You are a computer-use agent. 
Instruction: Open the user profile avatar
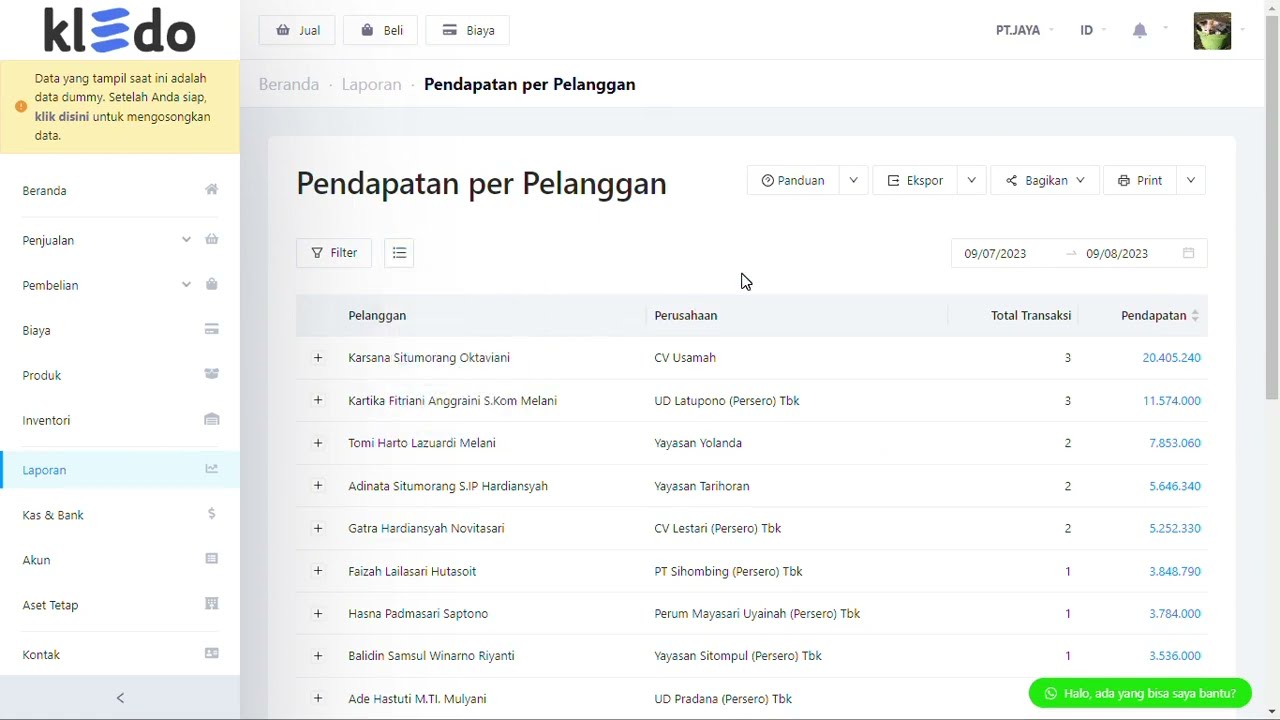(1212, 31)
